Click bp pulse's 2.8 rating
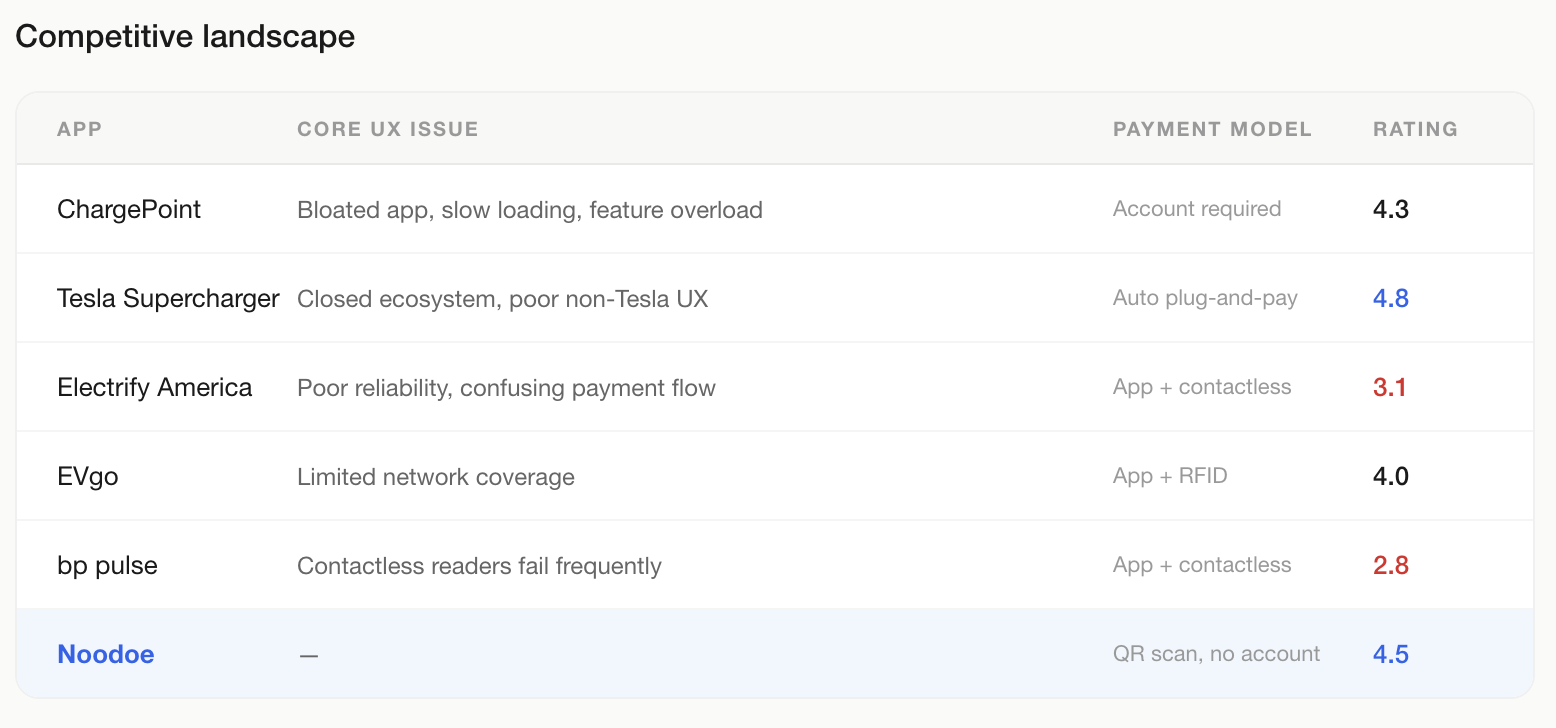 [x=1391, y=565]
